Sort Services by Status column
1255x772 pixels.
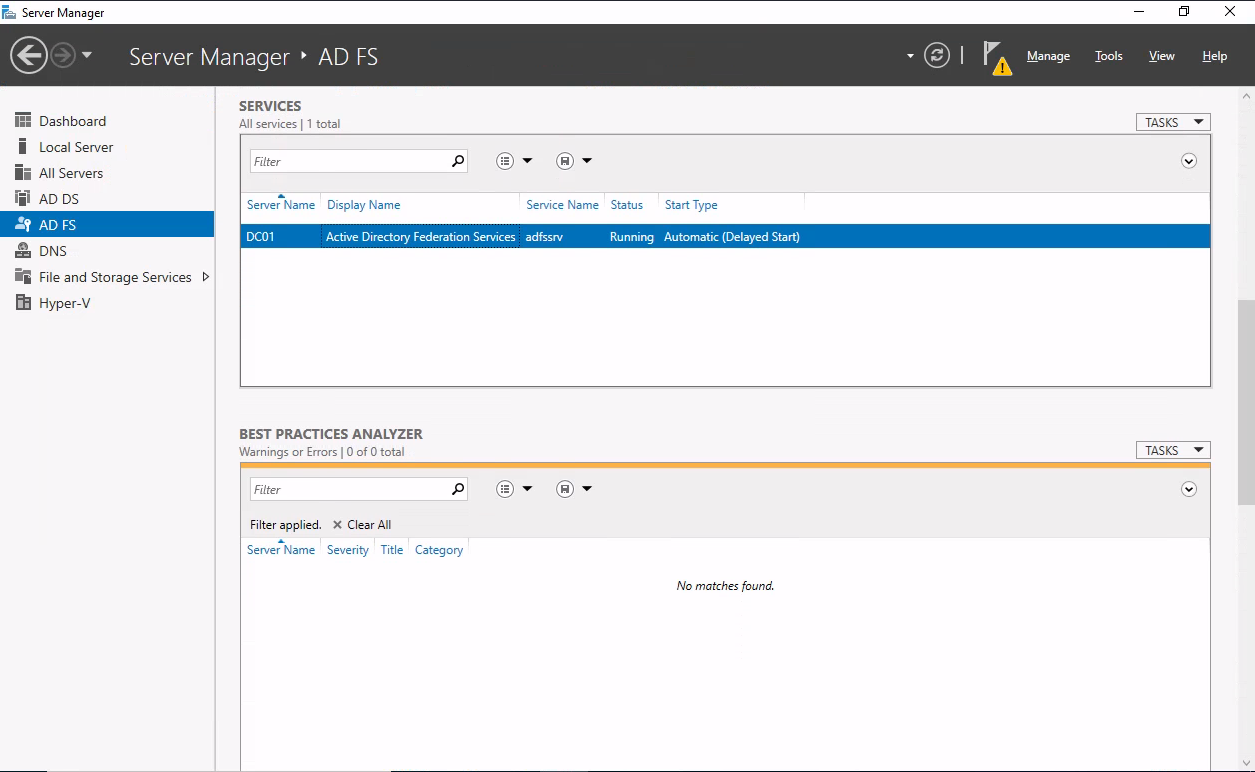[x=627, y=205]
